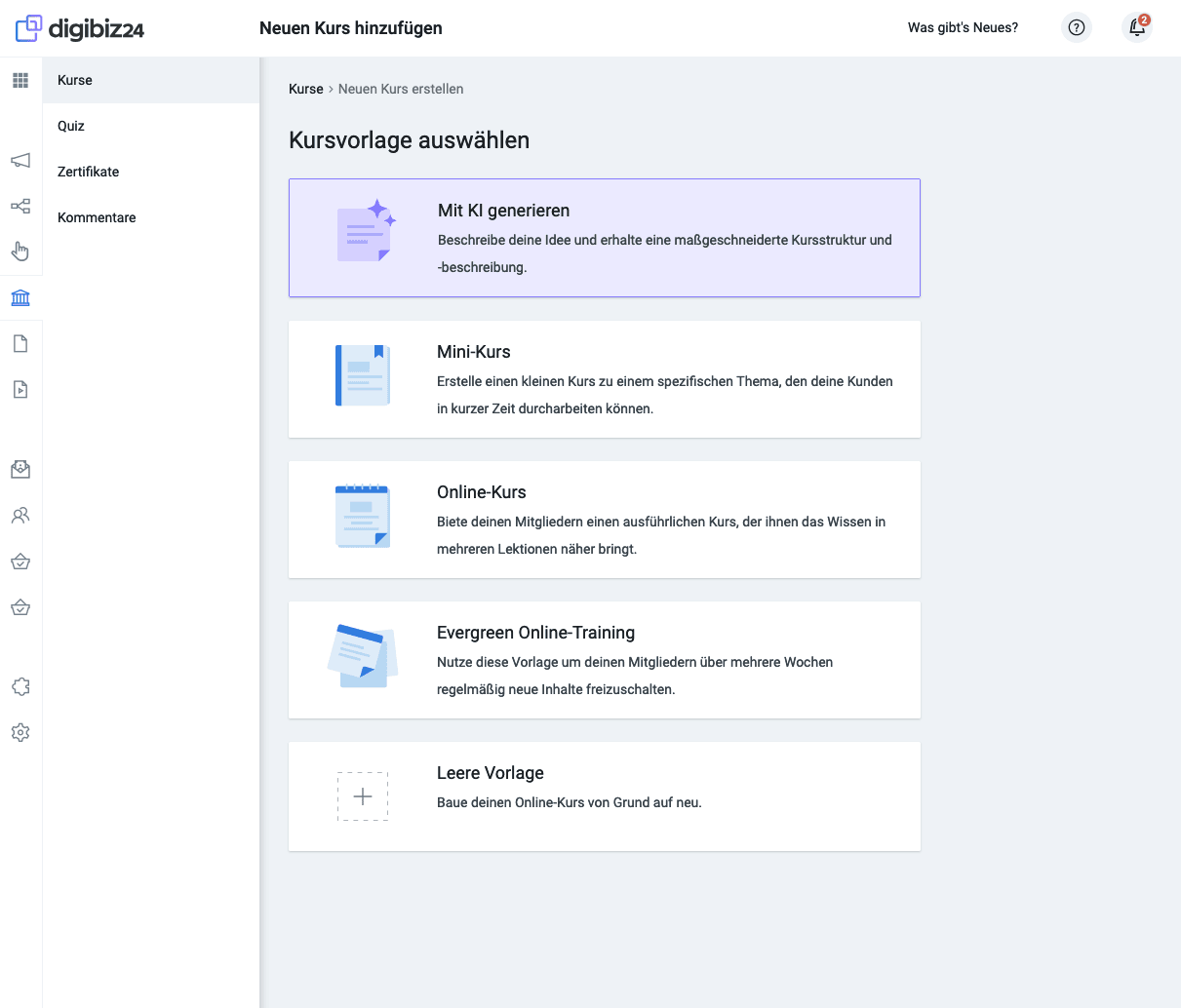The width and height of the screenshot is (1181, 1008).
Task: Click the Kurse breadcrumb link
Action: [x=305, y=89]
